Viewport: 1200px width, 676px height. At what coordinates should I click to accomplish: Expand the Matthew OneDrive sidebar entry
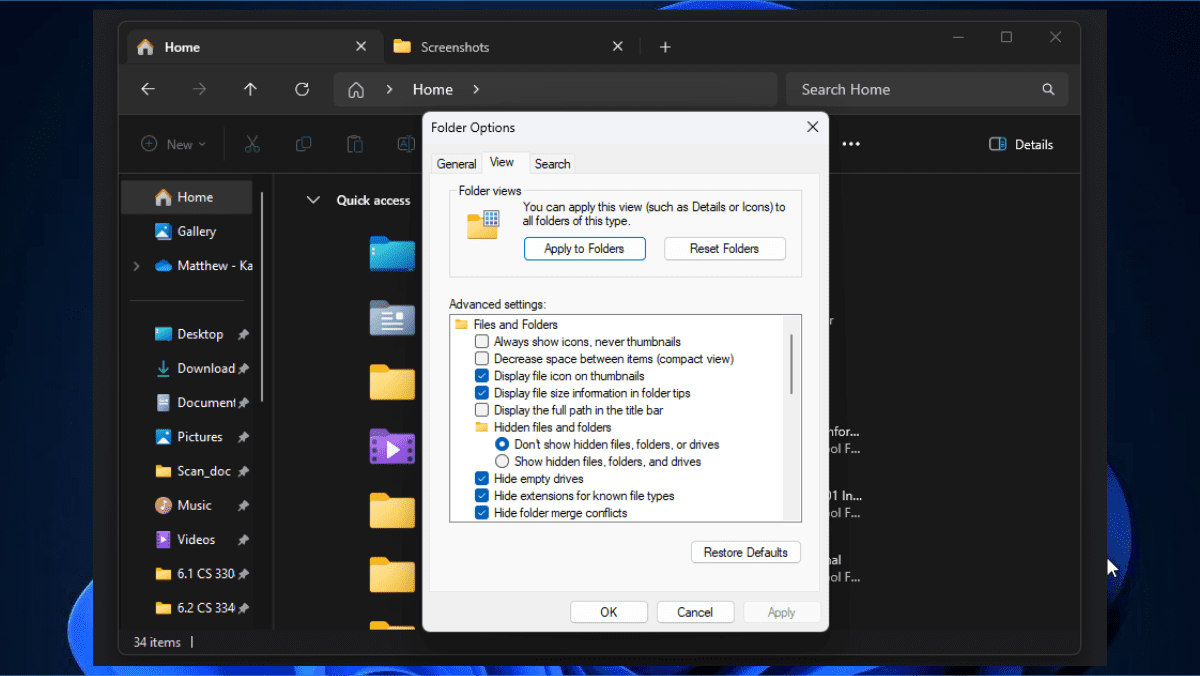136,265
